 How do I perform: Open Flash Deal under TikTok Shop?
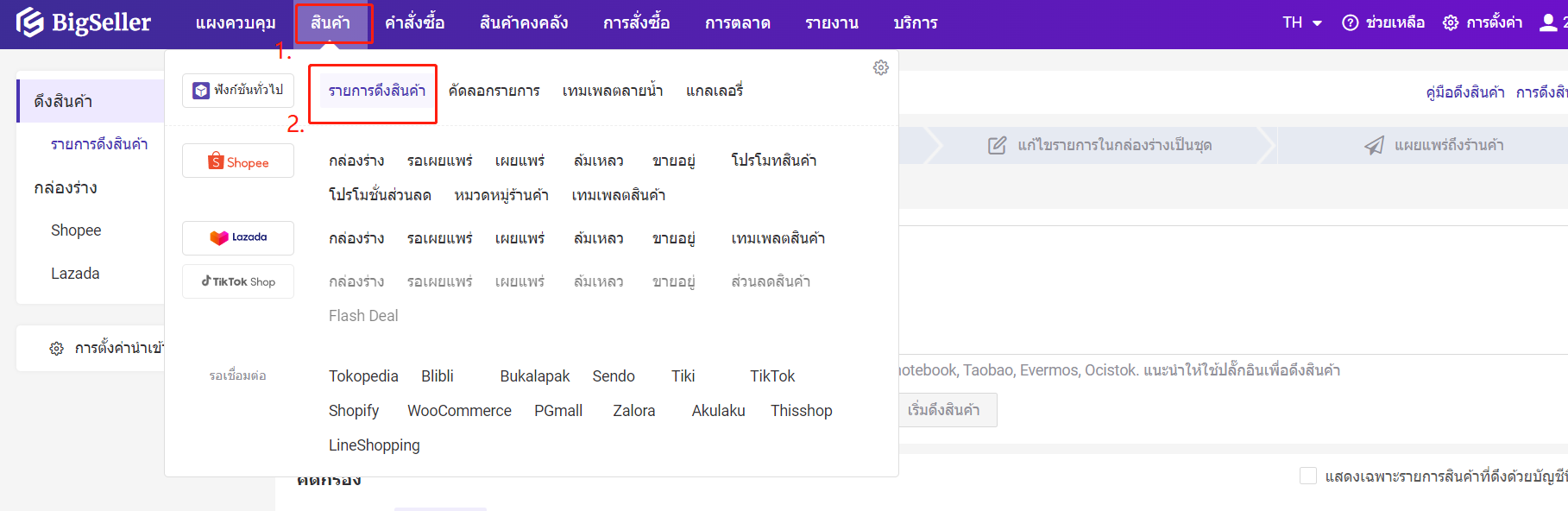(363, 316)
